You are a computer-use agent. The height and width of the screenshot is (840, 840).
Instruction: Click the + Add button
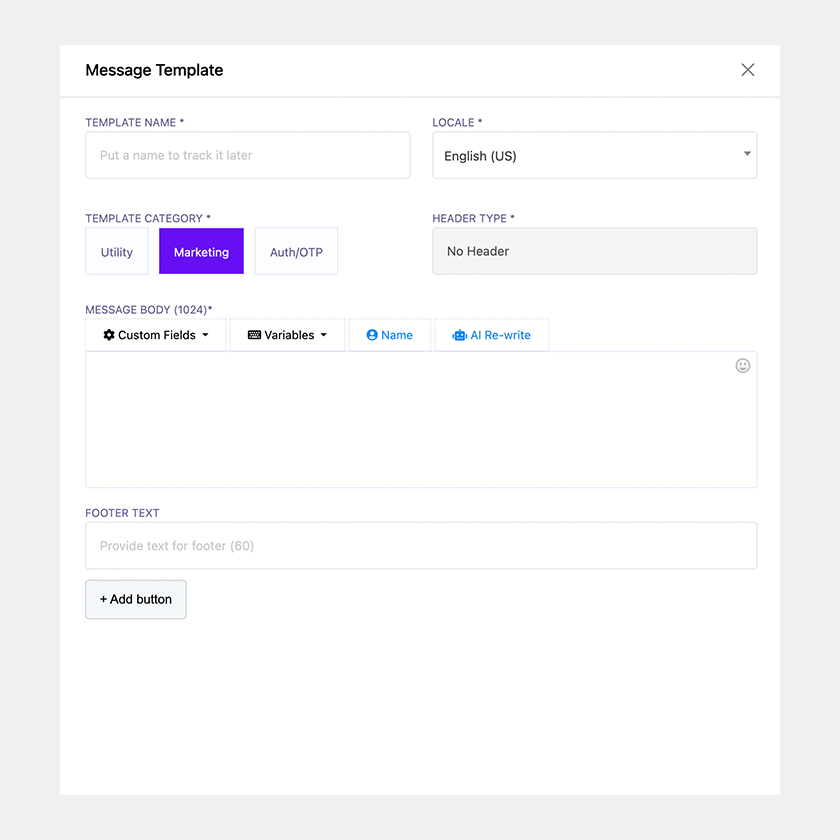click(x=136, y=599)
